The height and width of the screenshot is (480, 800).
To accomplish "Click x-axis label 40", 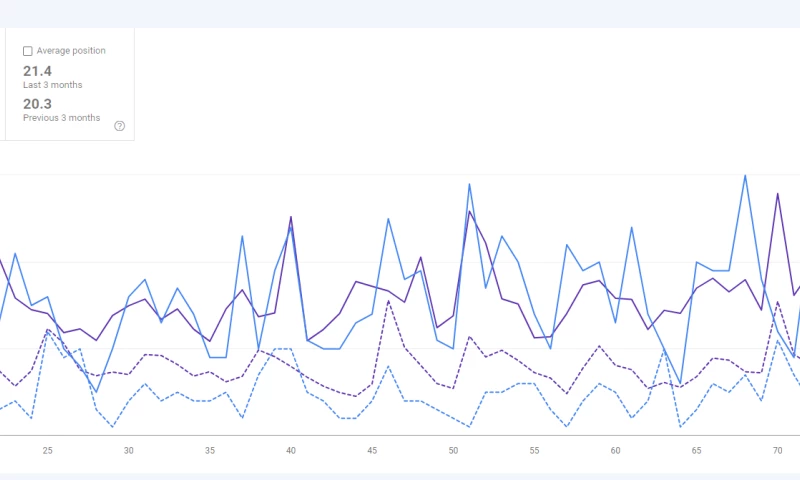I will [x=291, y=451].
